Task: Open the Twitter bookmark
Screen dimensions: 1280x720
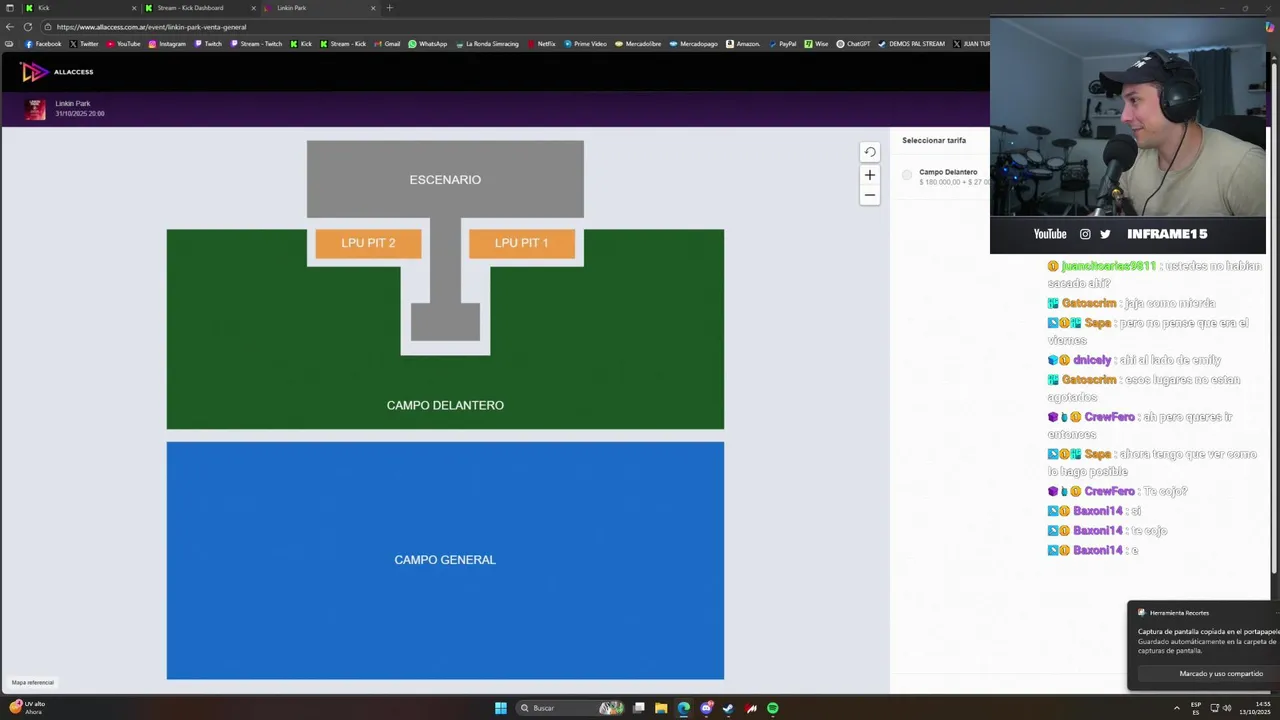Action: pyautogui.click(x=84, y=44)
